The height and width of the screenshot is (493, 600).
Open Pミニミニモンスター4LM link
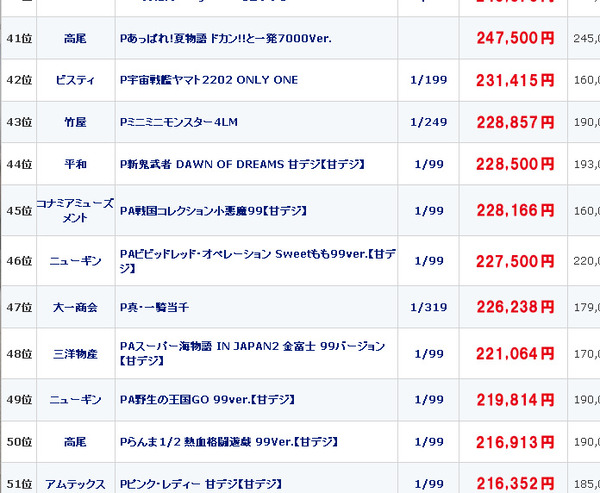(179, 122)
